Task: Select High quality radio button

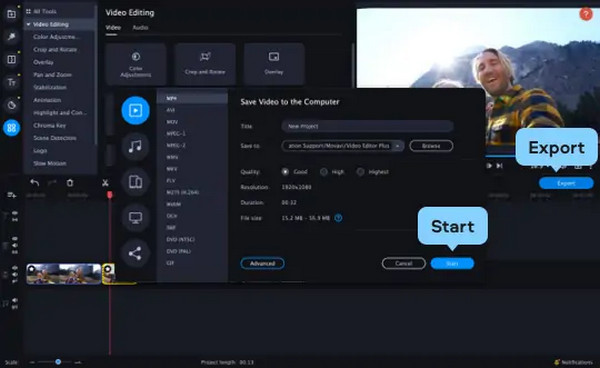Action: coord(324,172)
